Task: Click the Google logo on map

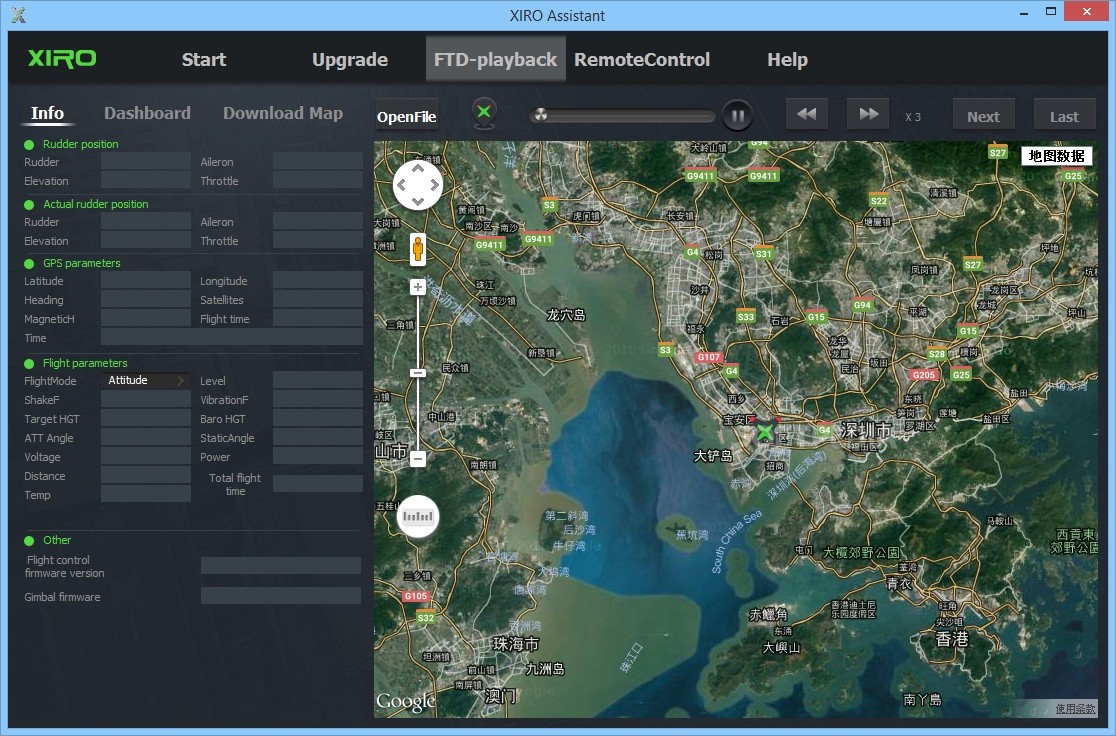Action: 406,701
